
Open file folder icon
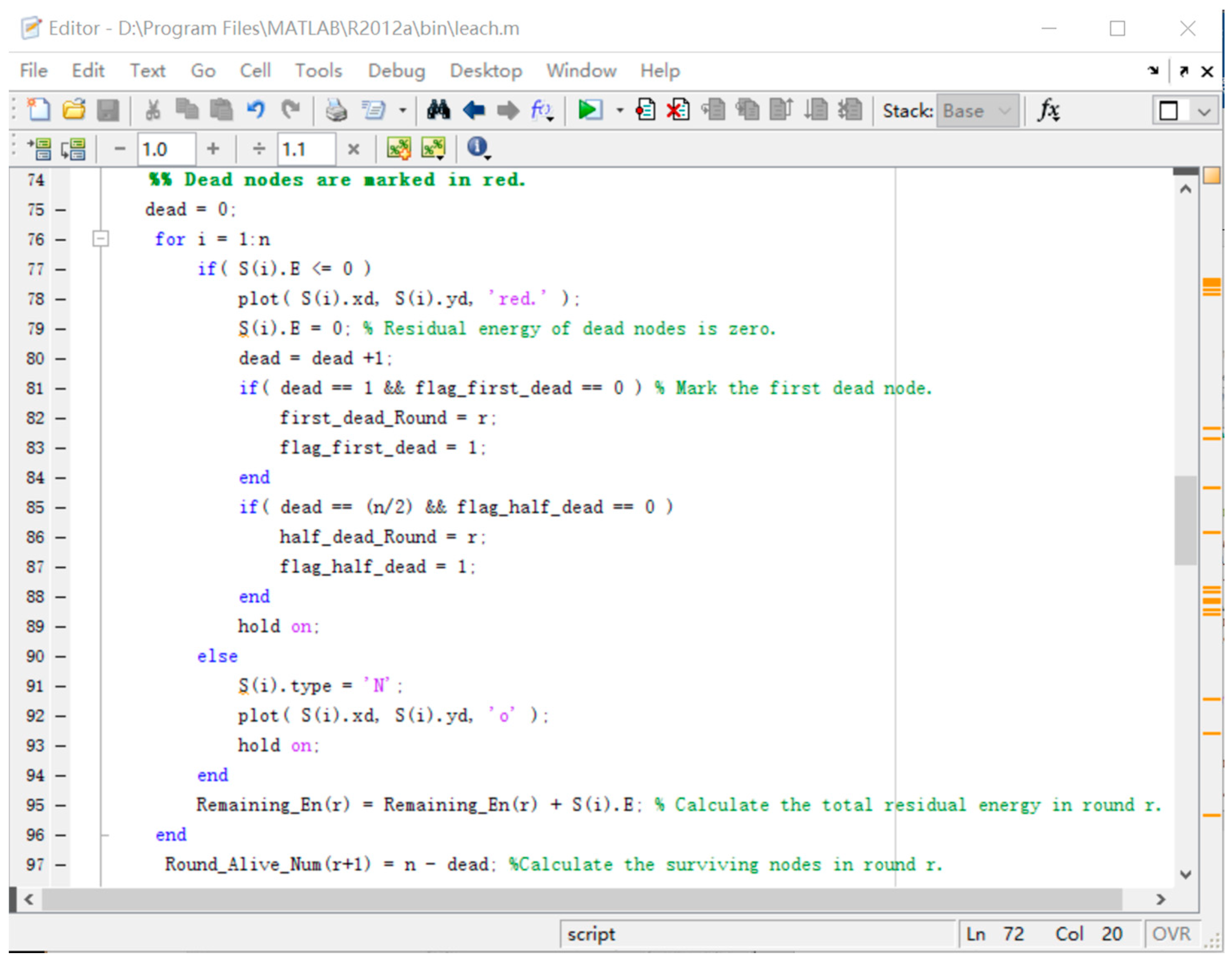pyautogui.click(x=74, y=110)
